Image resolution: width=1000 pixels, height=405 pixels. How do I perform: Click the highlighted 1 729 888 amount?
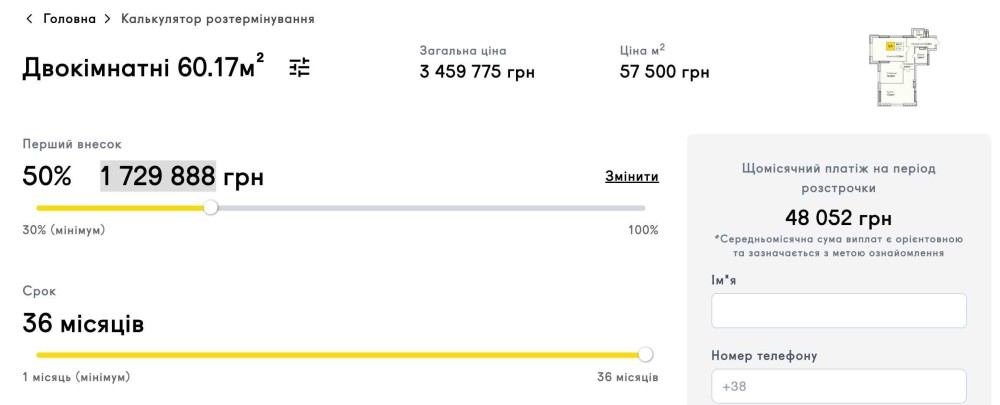158,176
